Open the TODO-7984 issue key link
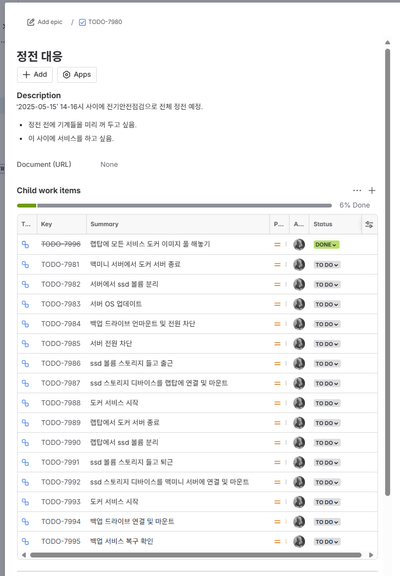The image size is (400, 576). tap(61, 324)
